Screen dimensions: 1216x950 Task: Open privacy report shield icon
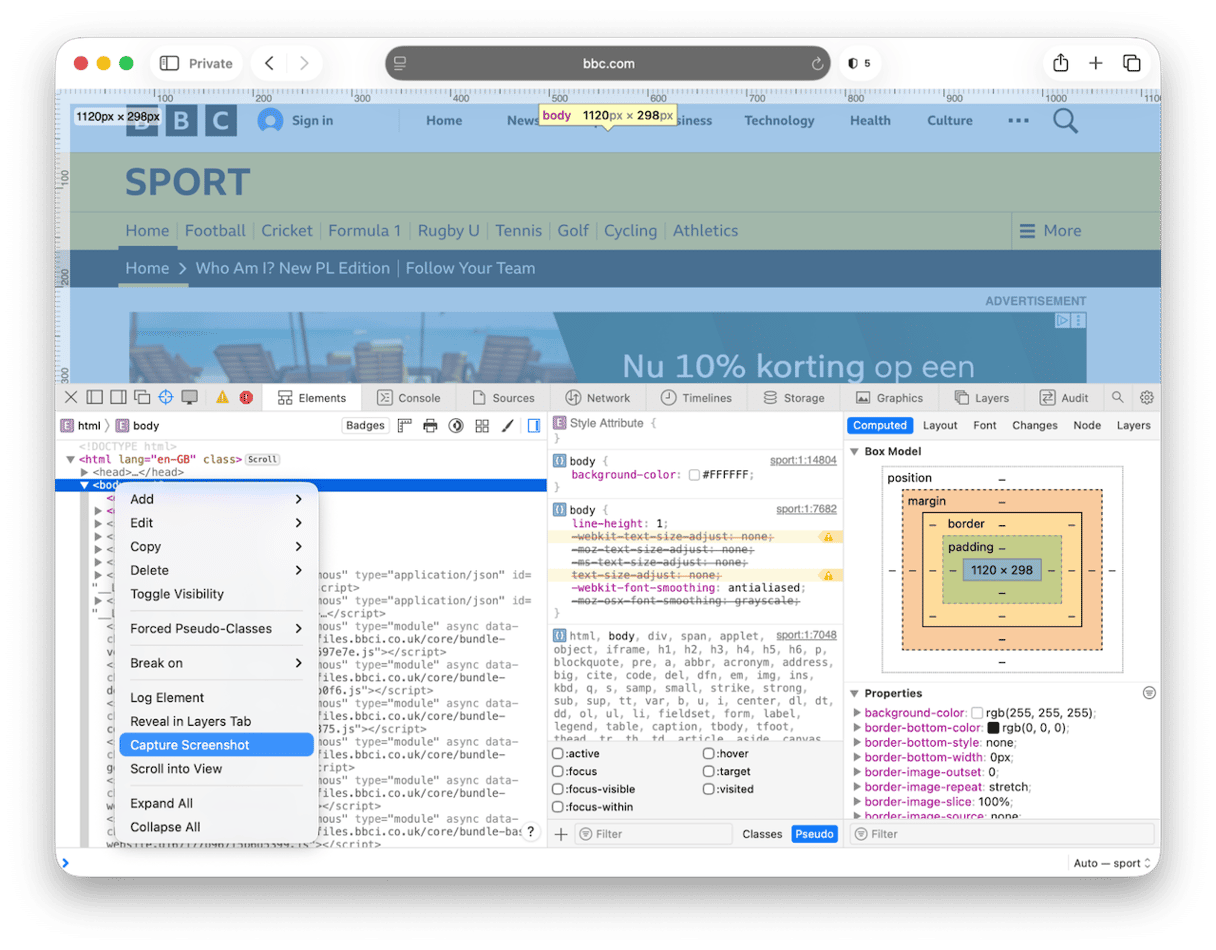(853, 63)
